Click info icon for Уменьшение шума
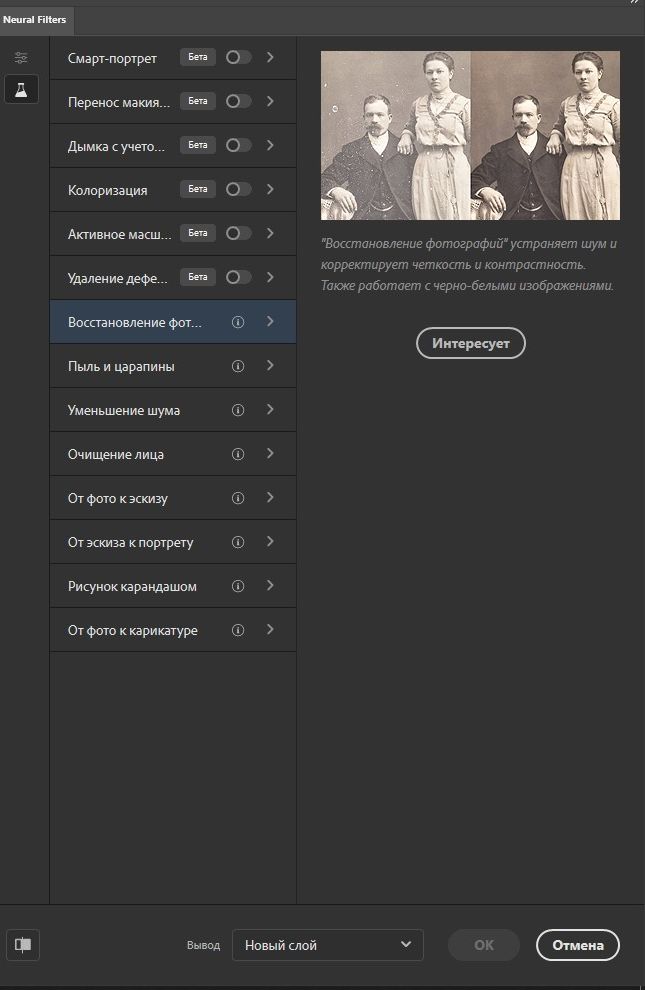The image size is (645, 990). click(238, 410)
